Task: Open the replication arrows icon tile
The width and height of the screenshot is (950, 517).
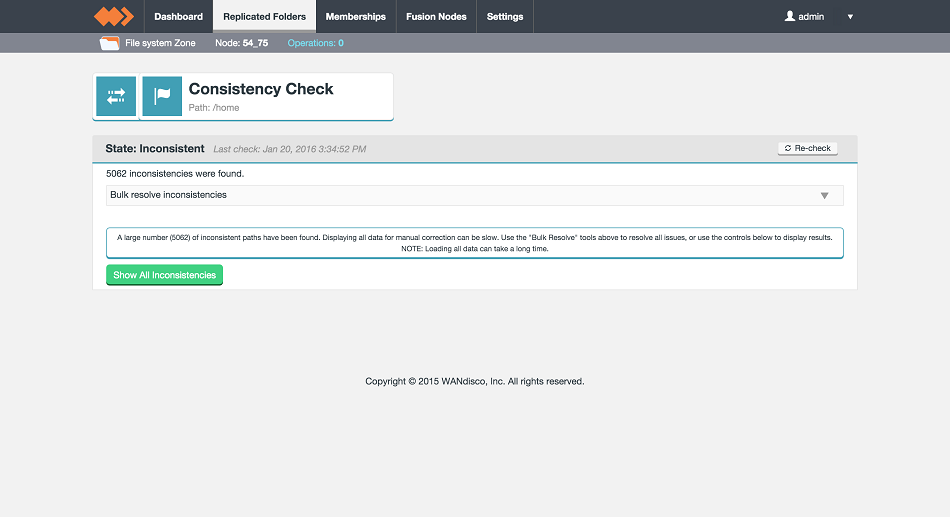Action: click(116, 96)
